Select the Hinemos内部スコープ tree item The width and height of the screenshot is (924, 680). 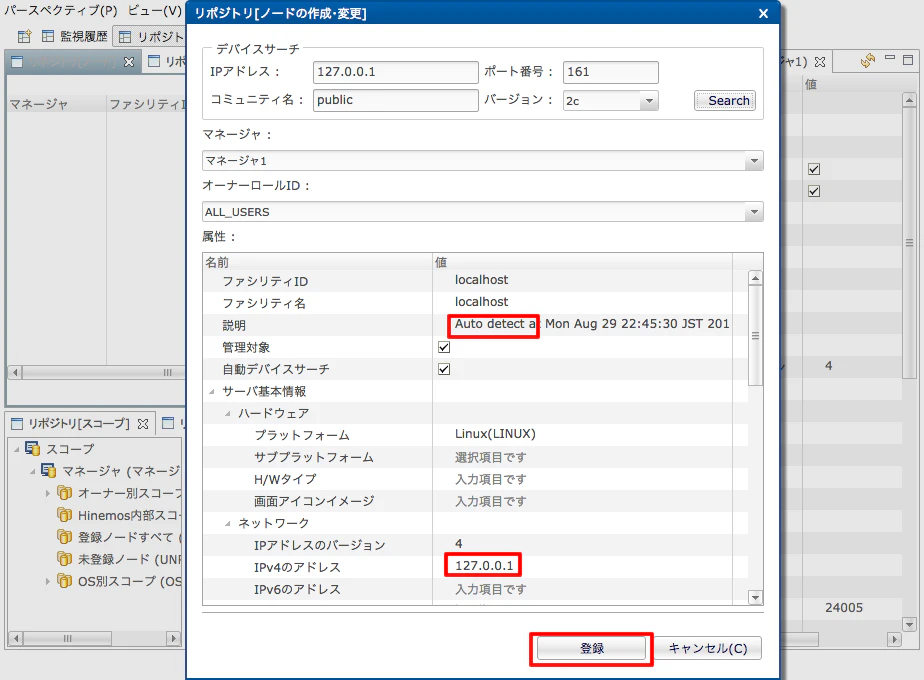pos(129,516)
